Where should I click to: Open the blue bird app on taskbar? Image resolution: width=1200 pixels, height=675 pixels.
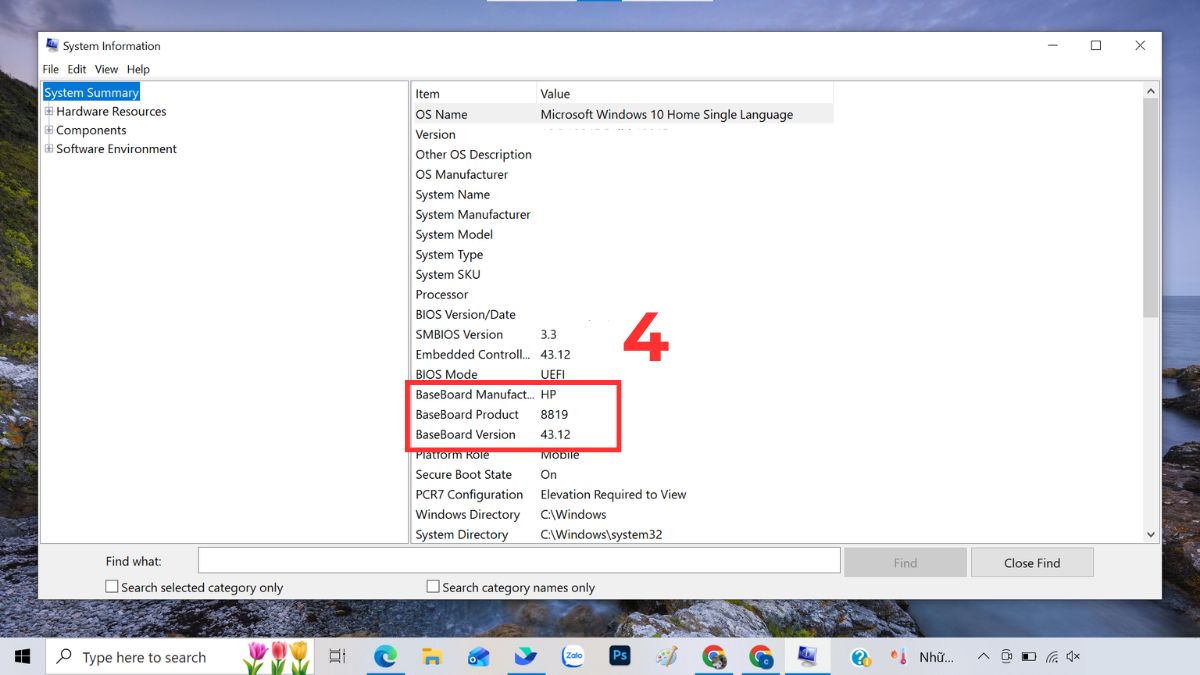[526, 657]
